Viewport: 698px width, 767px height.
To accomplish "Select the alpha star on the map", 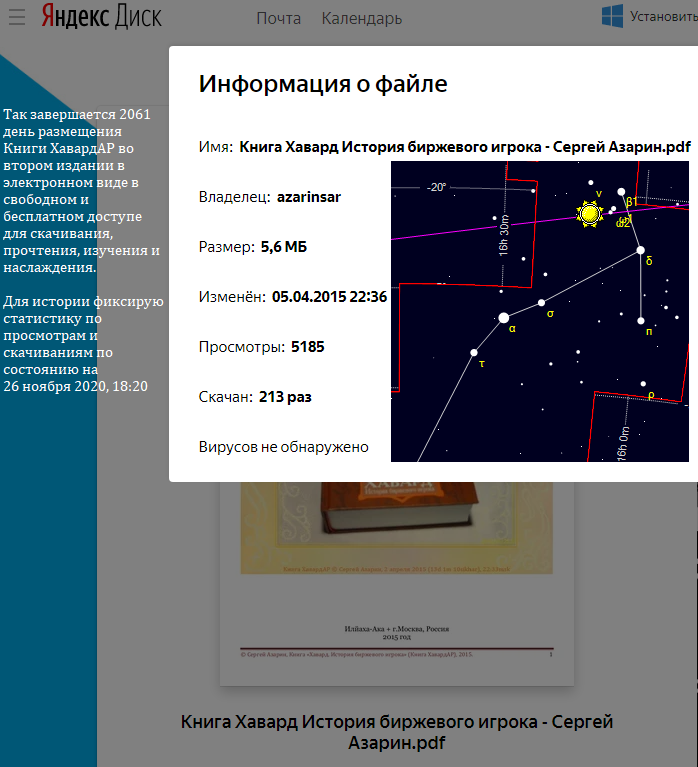I will pyautogui.click(x=503, y=318).
